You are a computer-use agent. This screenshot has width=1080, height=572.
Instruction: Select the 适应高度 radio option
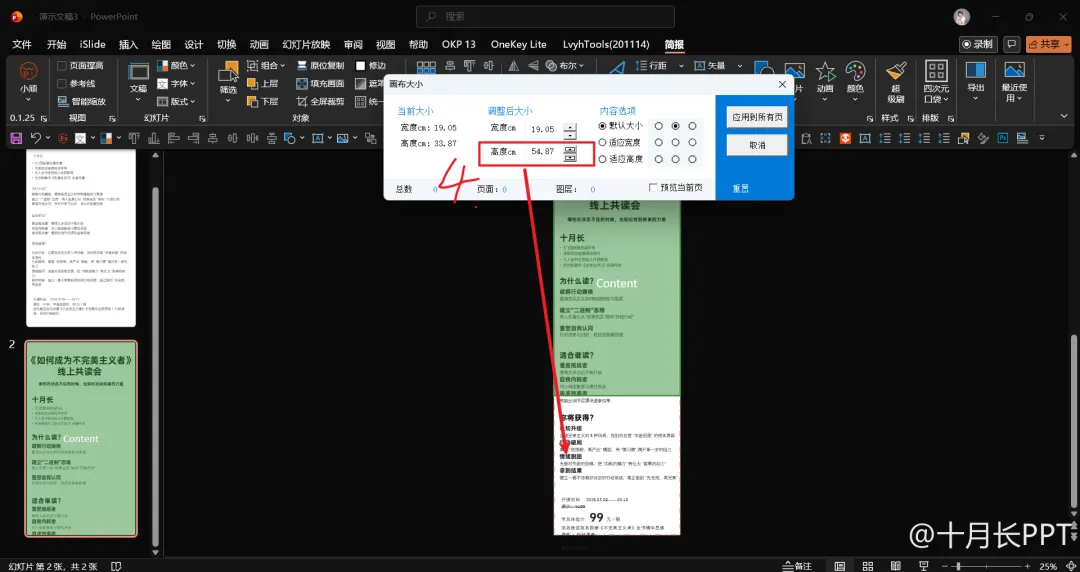(x=603, y=159)
